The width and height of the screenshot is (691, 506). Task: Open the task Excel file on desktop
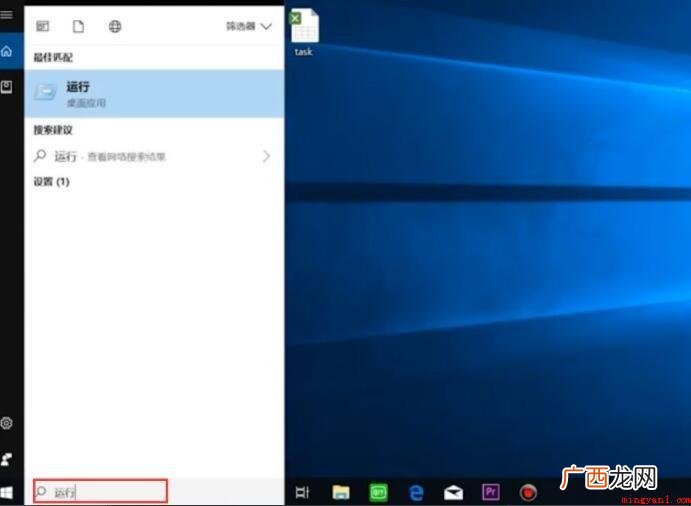304,33
